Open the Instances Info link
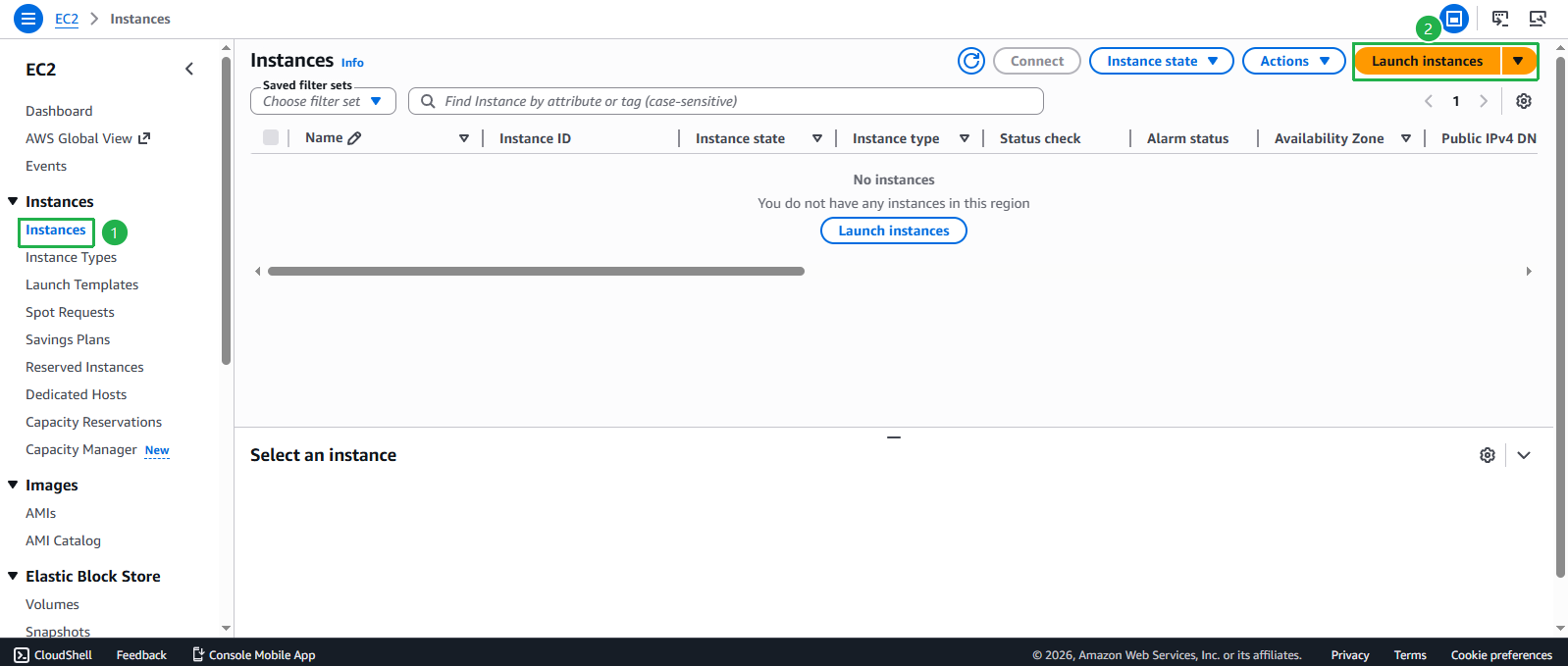 pos(352,63)
